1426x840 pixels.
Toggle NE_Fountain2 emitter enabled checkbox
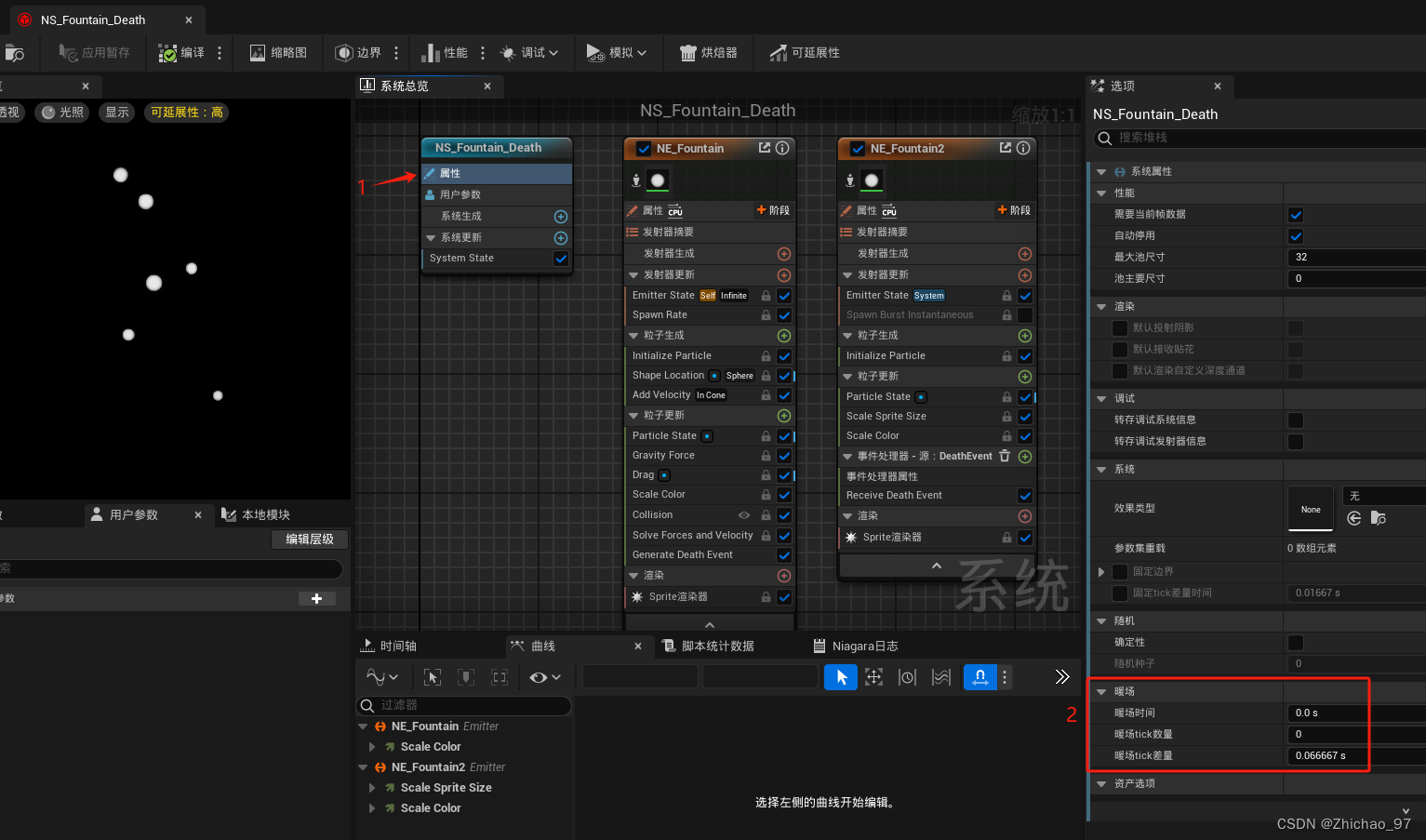coord(858,148)
